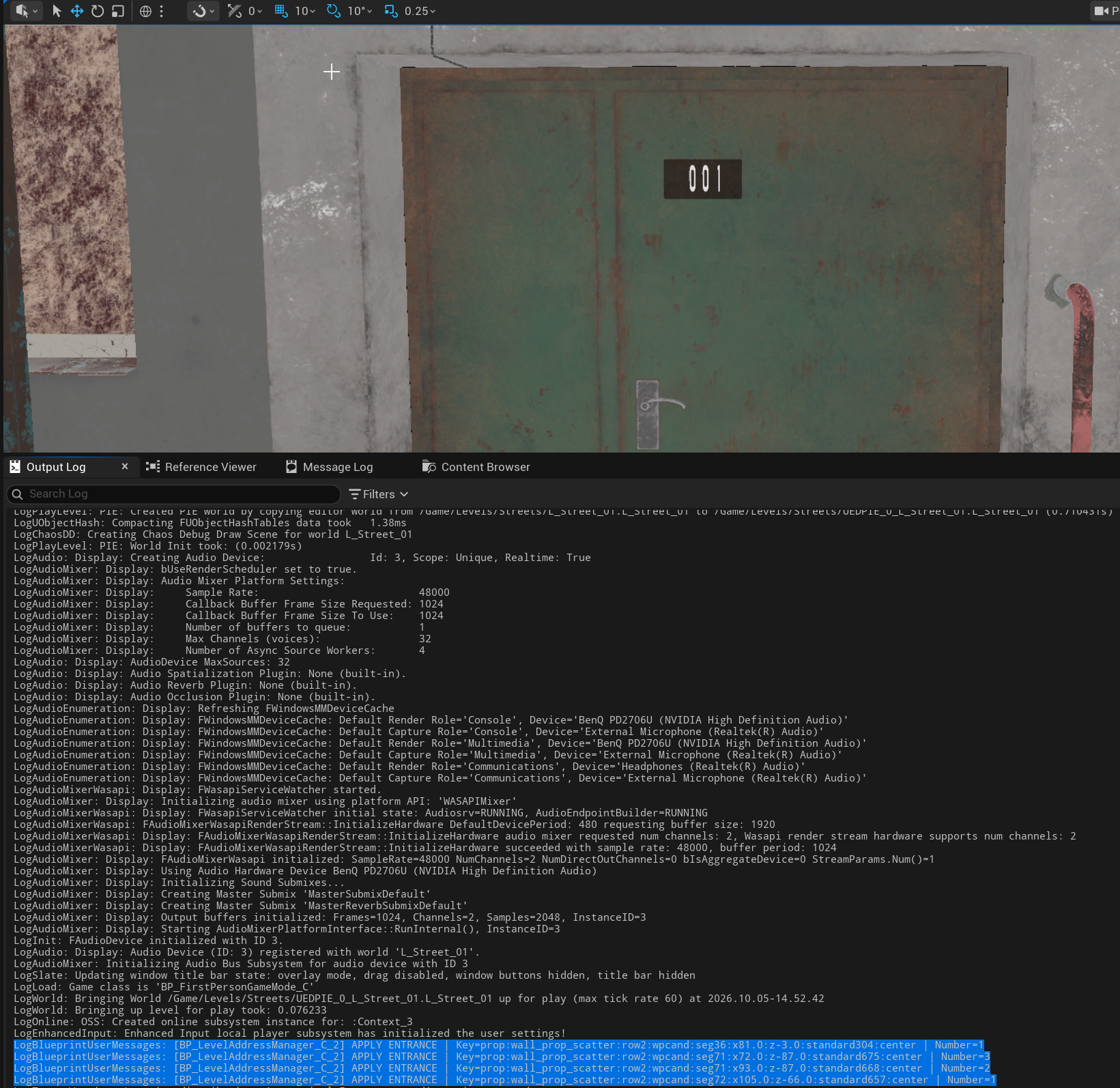
Task: Click the 'LogChaosDD: Creating Chaos Debug Draw Scene' line
Action: (x=213, y=534)
